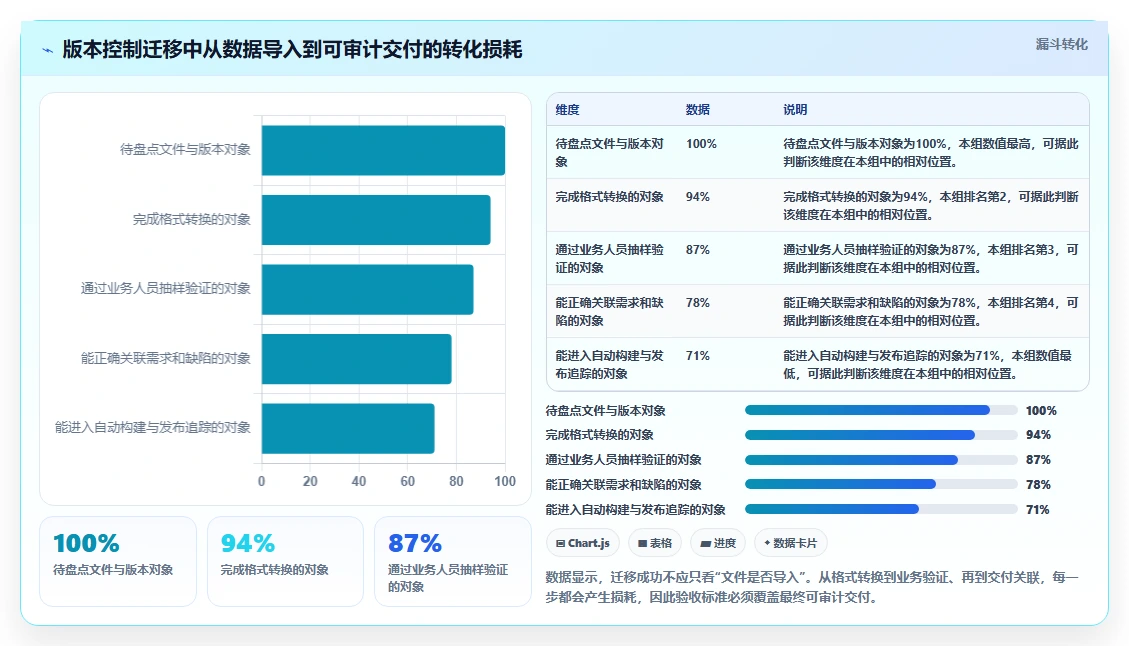Viewport: 1129px width, 646px height.
Task: Click the 100% value in the table
Action: point(701,144)
